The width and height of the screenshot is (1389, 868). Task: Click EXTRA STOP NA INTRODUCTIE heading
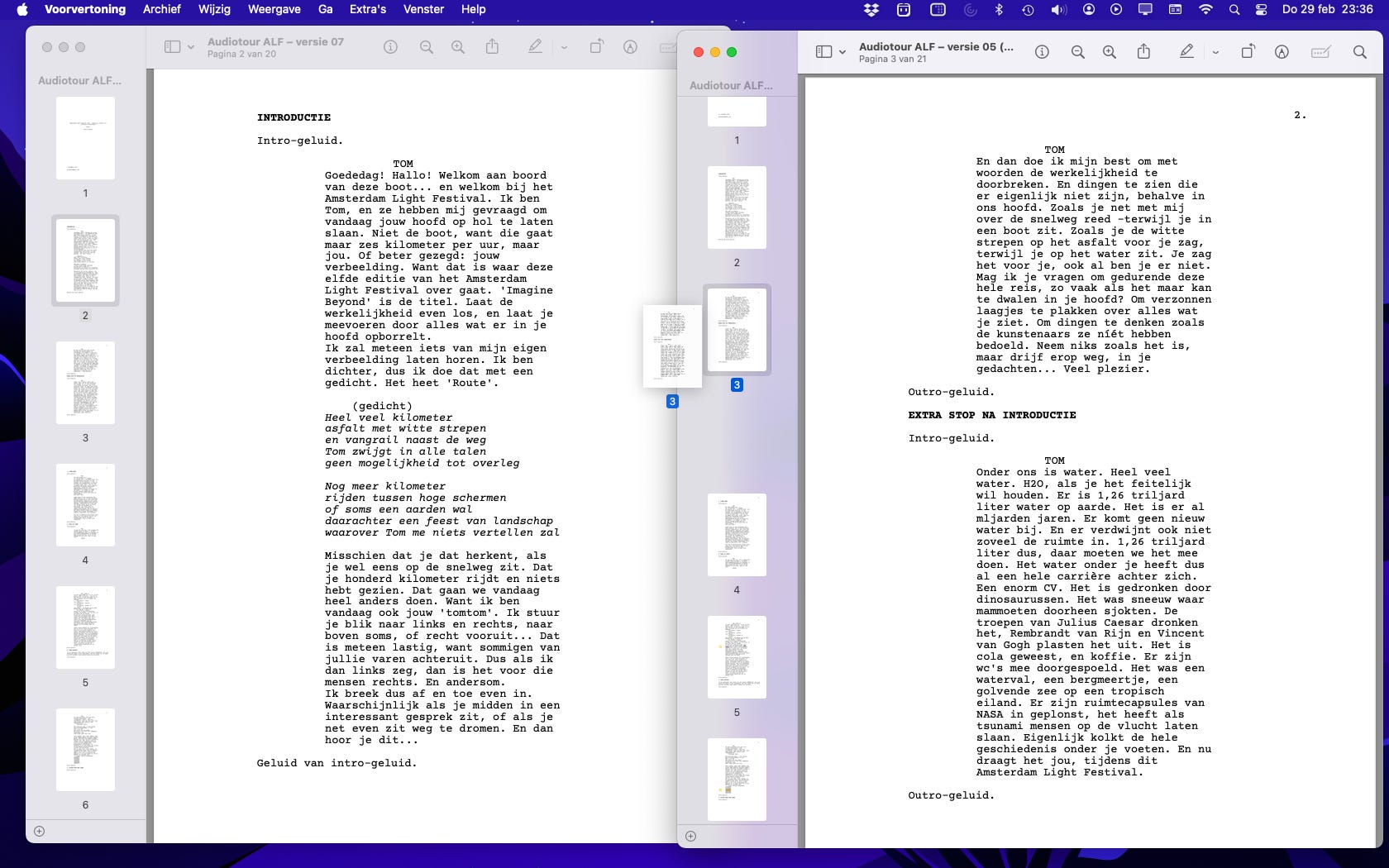992,415
